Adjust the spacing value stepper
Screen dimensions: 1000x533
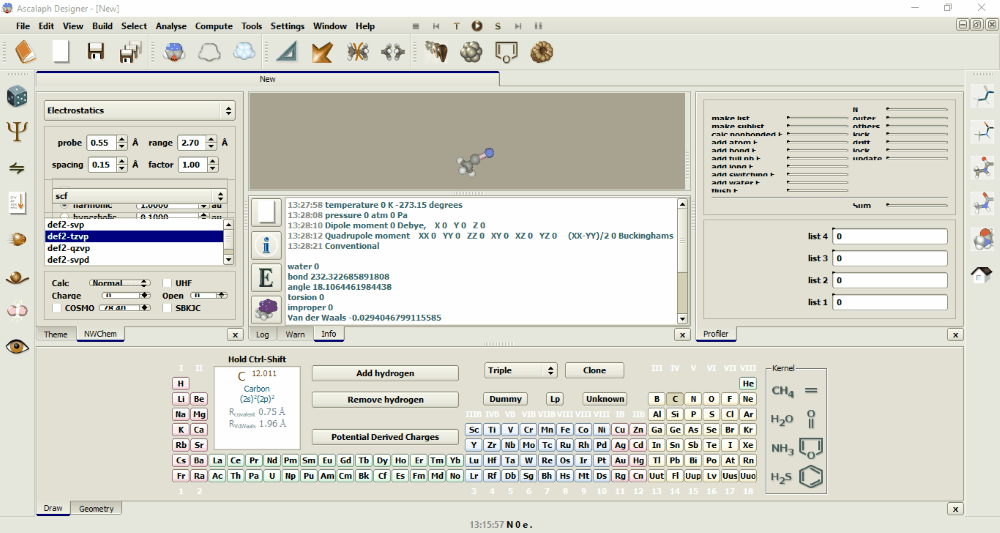tap(122, 164)
